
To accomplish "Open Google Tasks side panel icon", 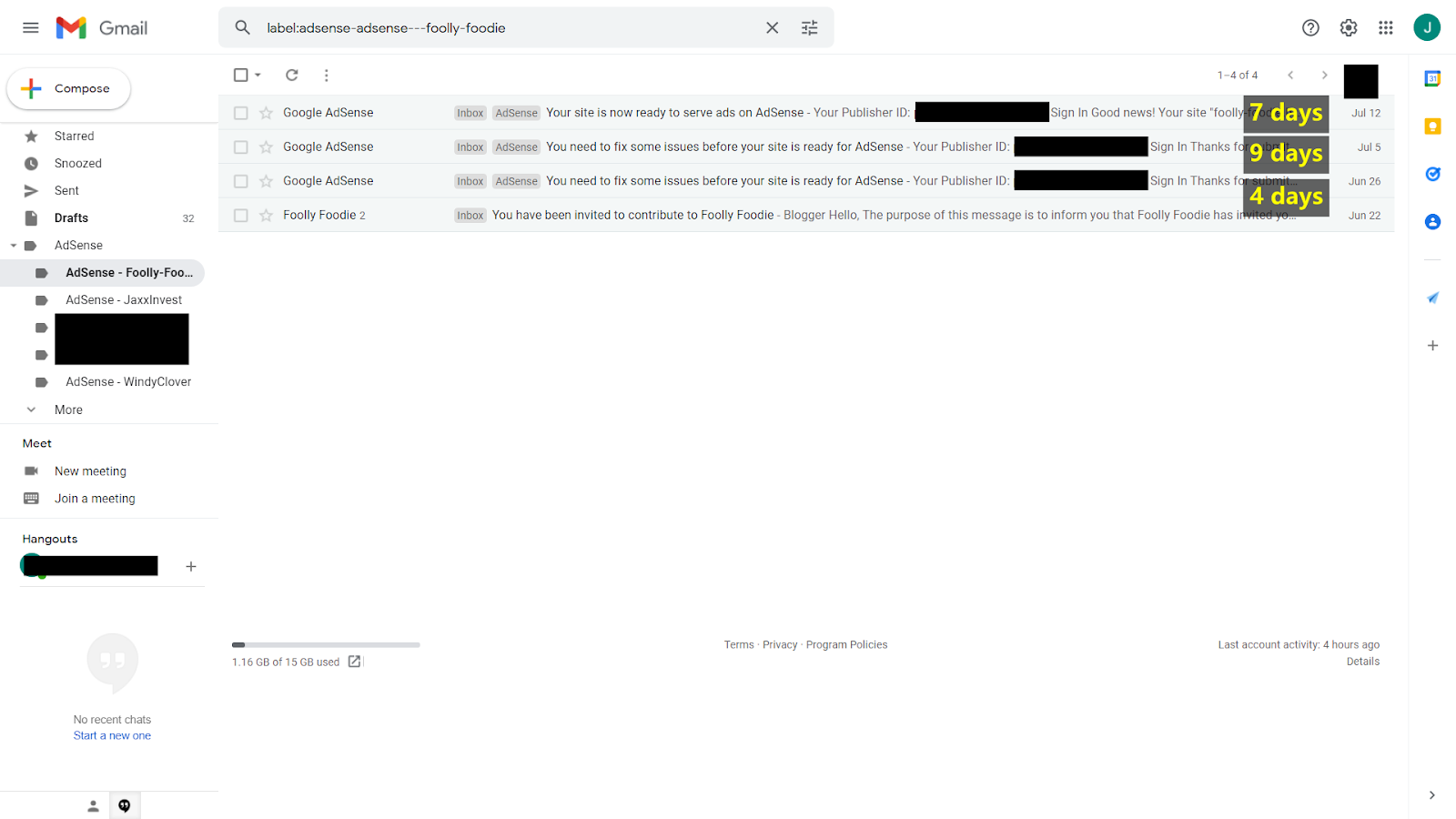I will point(1432,174).
